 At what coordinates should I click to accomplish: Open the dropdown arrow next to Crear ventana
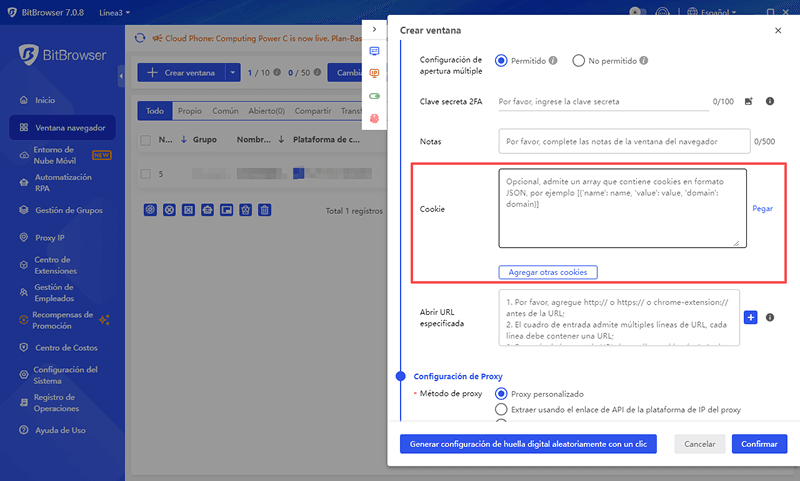pyautogui.click(x=233, y=72)
